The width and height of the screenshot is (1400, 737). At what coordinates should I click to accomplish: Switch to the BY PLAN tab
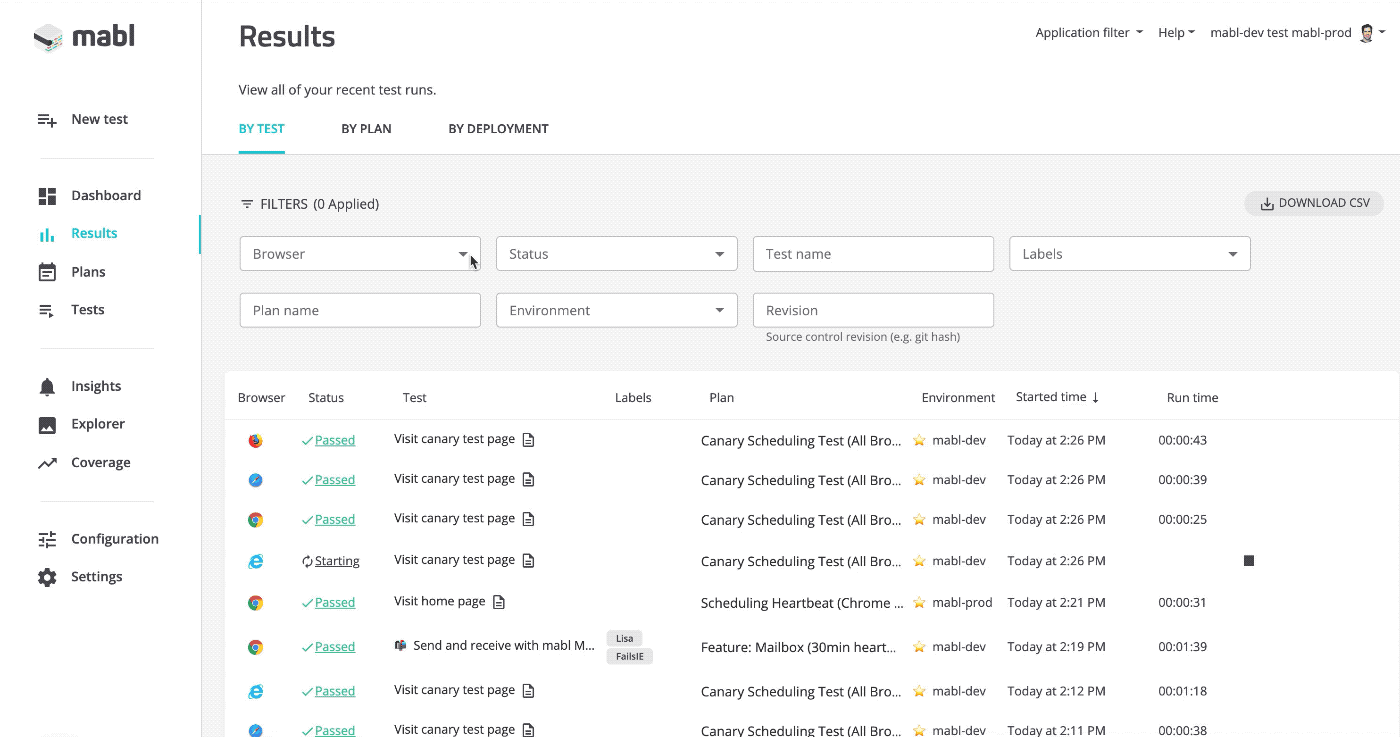[x=366, y=128]
